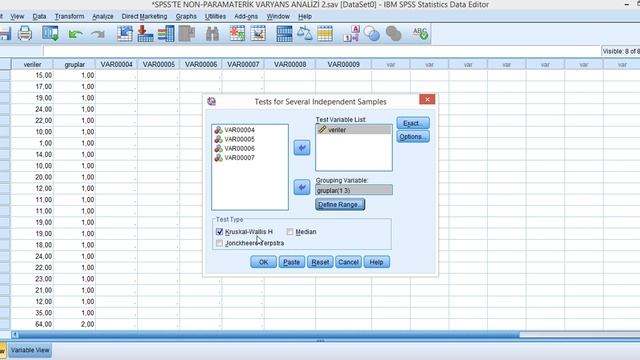Open the Utilities menu

[x=215, y=16]
